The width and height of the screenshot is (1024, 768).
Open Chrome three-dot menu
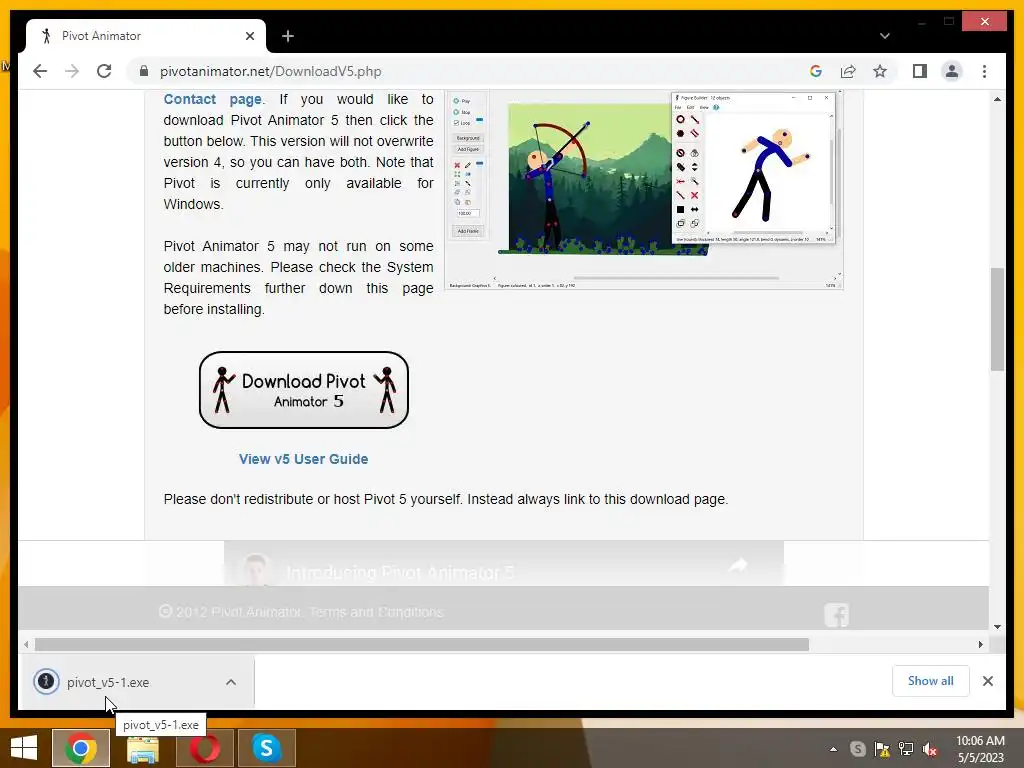click(x=984, y=71)
